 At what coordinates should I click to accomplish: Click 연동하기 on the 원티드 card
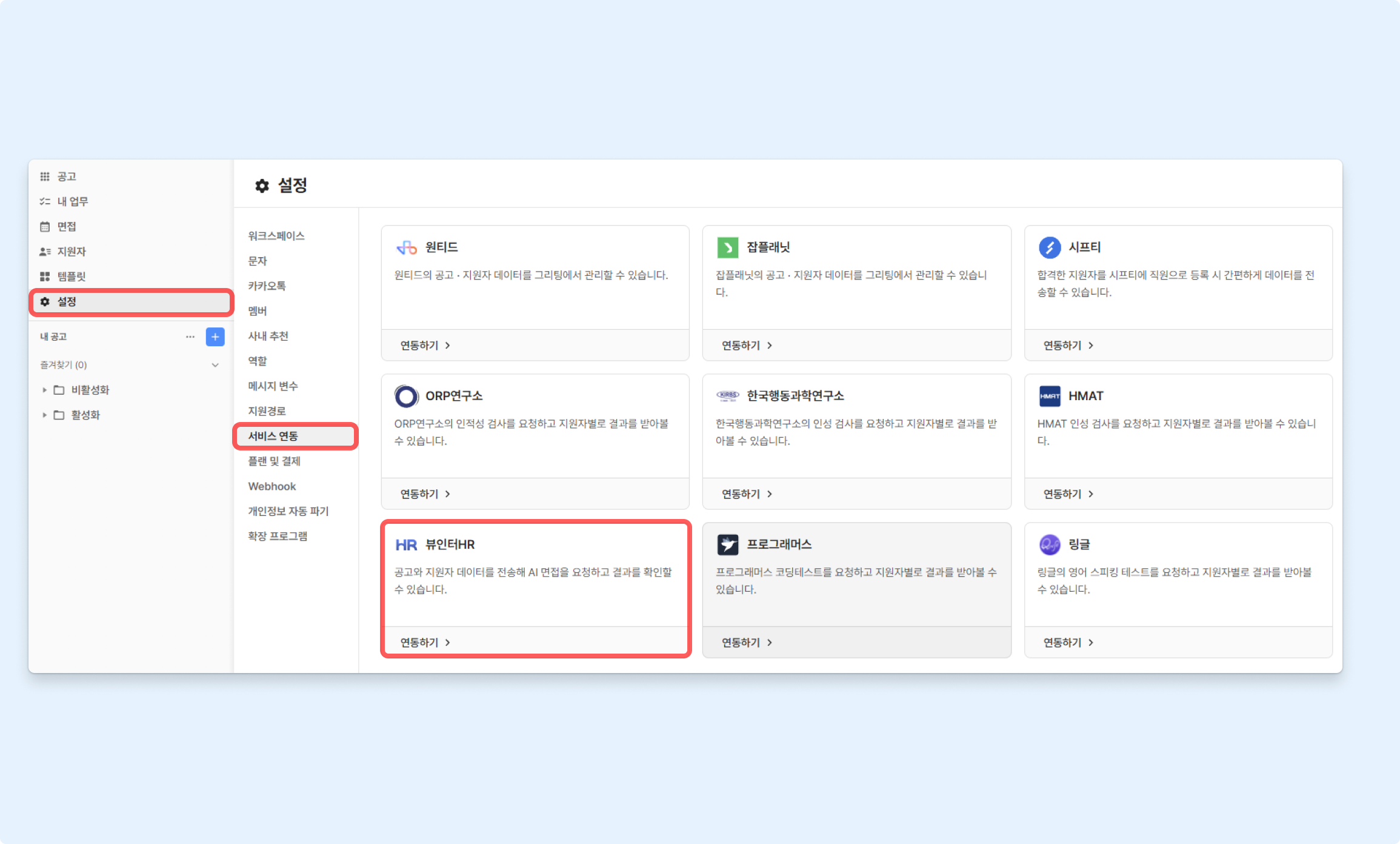tap(425, 345)
